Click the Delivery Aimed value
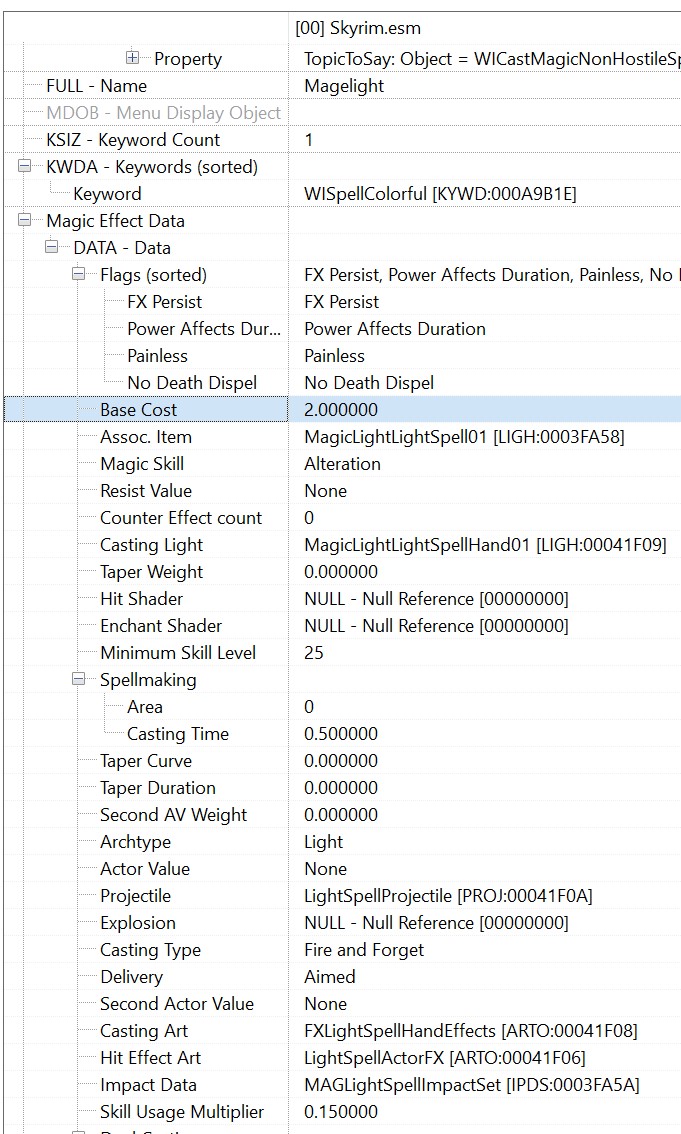681x1134 pixels. coord(330,976)
